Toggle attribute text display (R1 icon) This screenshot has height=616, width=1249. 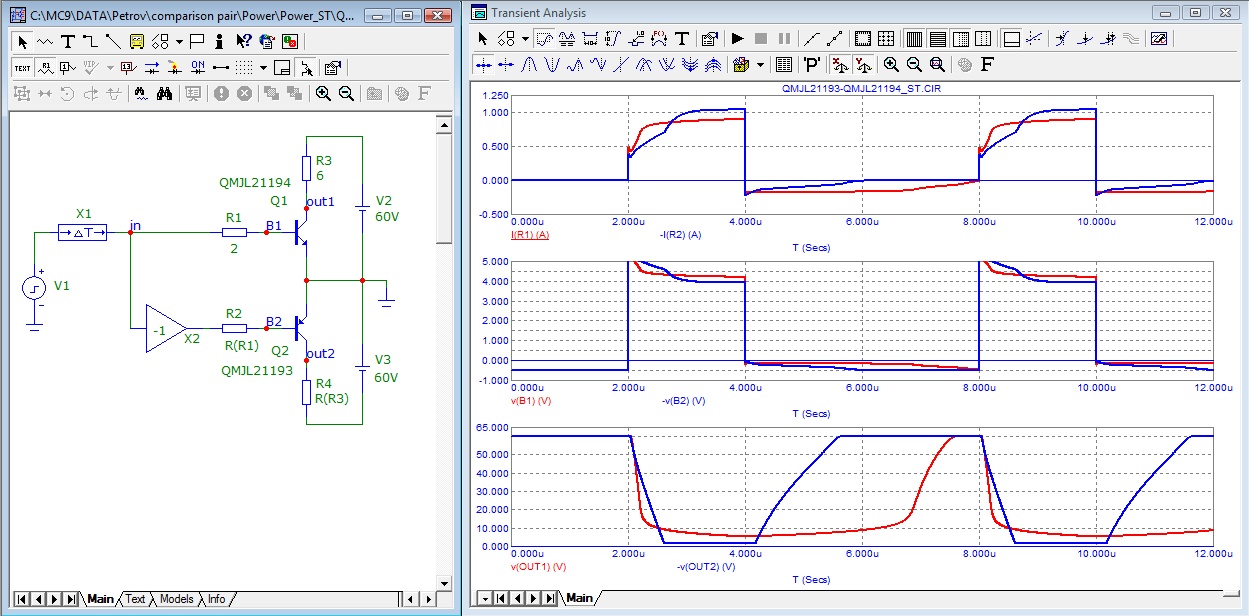click(45, 67)
